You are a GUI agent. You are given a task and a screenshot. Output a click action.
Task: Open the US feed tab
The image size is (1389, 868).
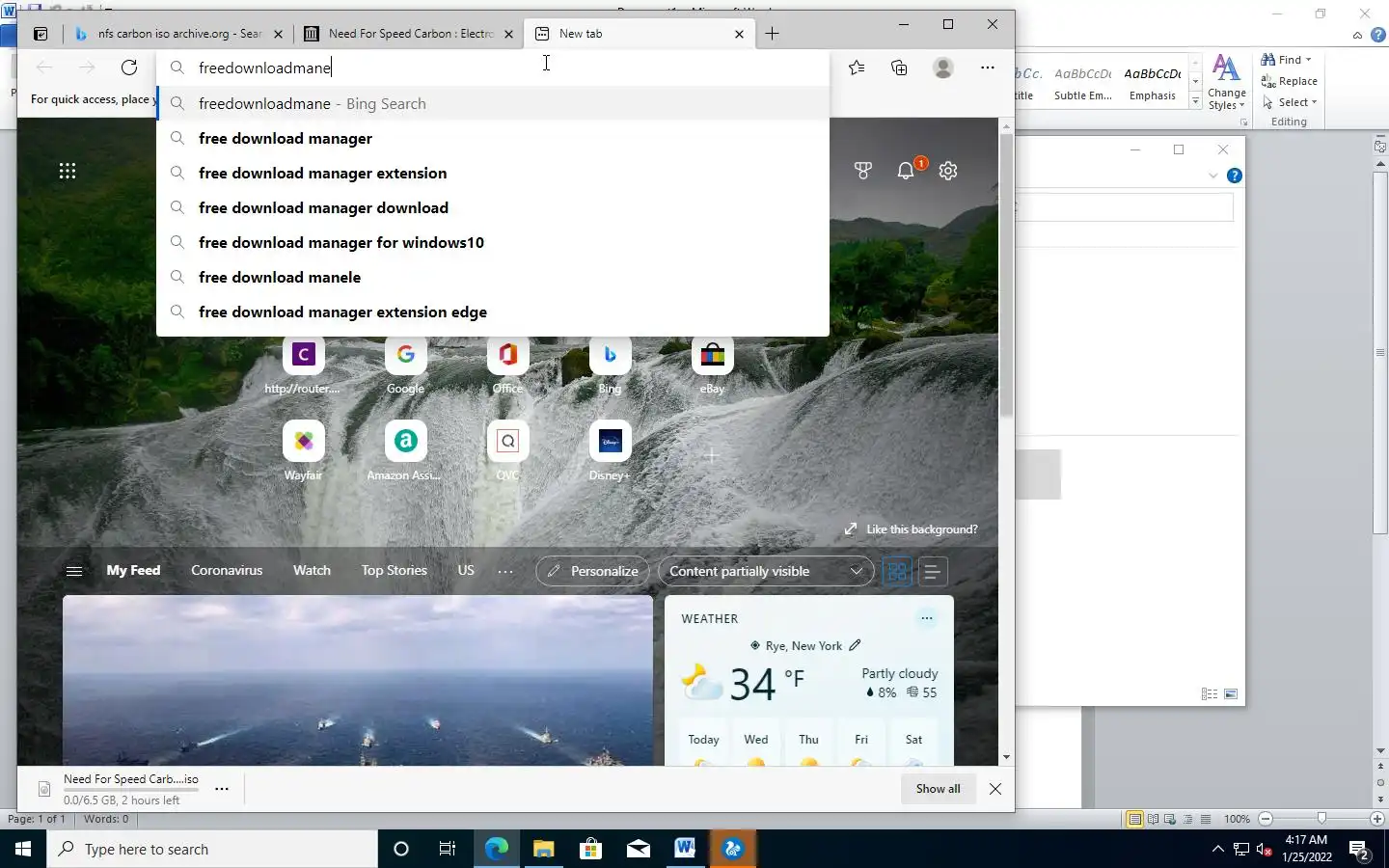466,571
